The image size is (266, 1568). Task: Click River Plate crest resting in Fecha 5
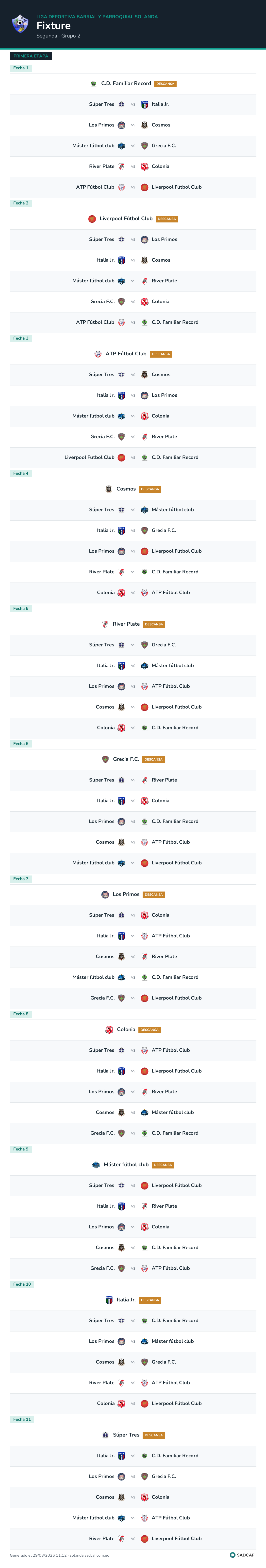[x=105, y=624]
